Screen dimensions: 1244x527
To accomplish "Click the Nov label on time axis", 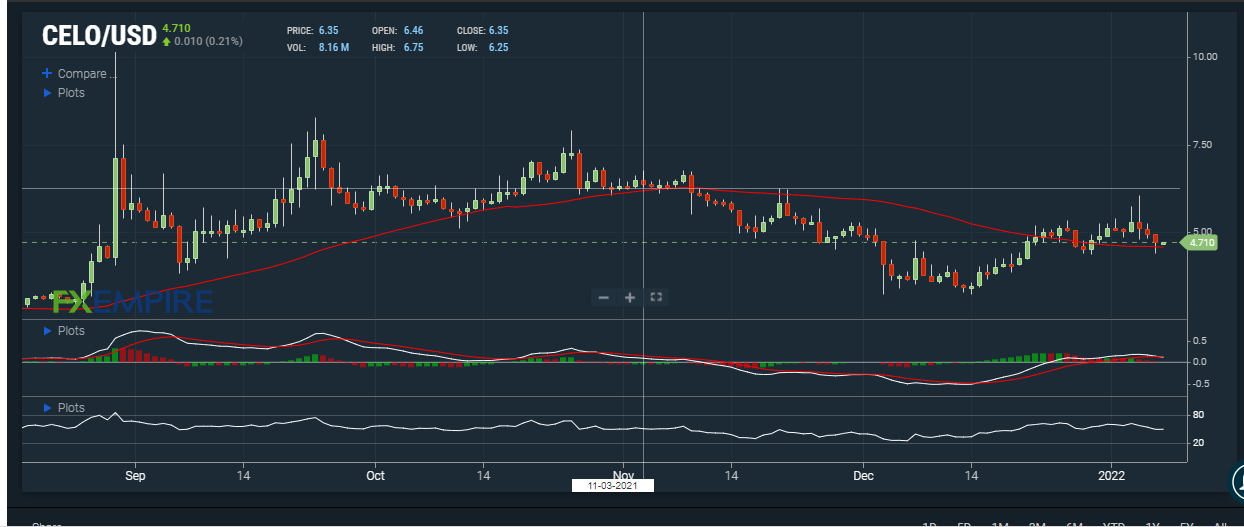I will coord(624,476).
